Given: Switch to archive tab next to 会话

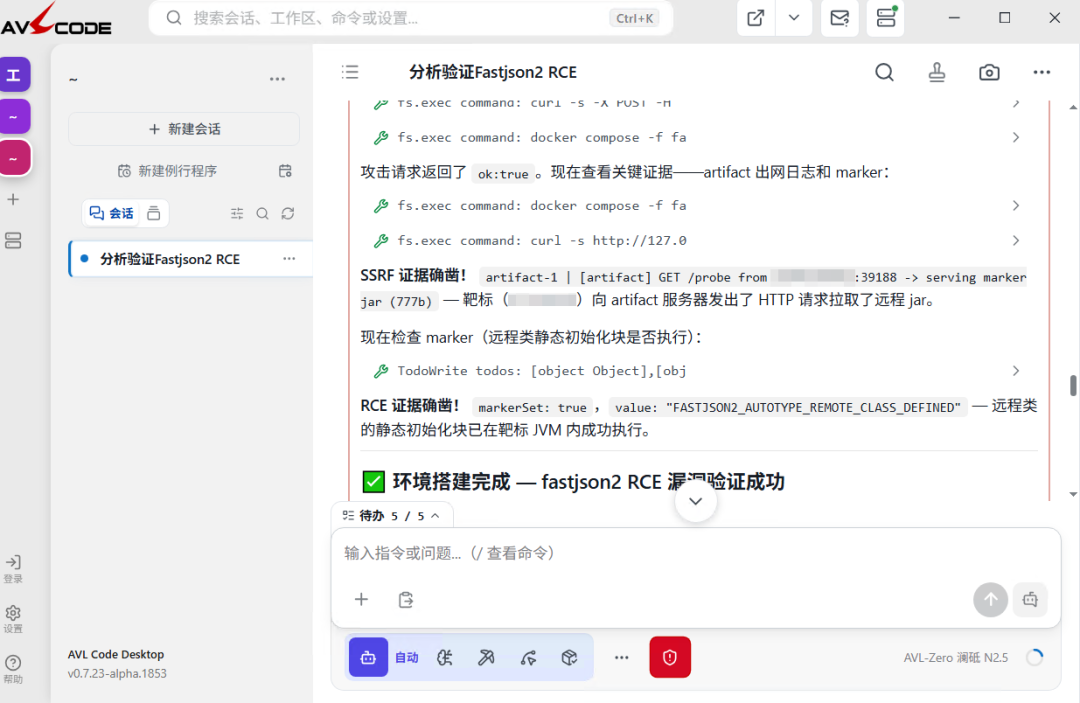Looking at the screenshot, I should [154, 213].
